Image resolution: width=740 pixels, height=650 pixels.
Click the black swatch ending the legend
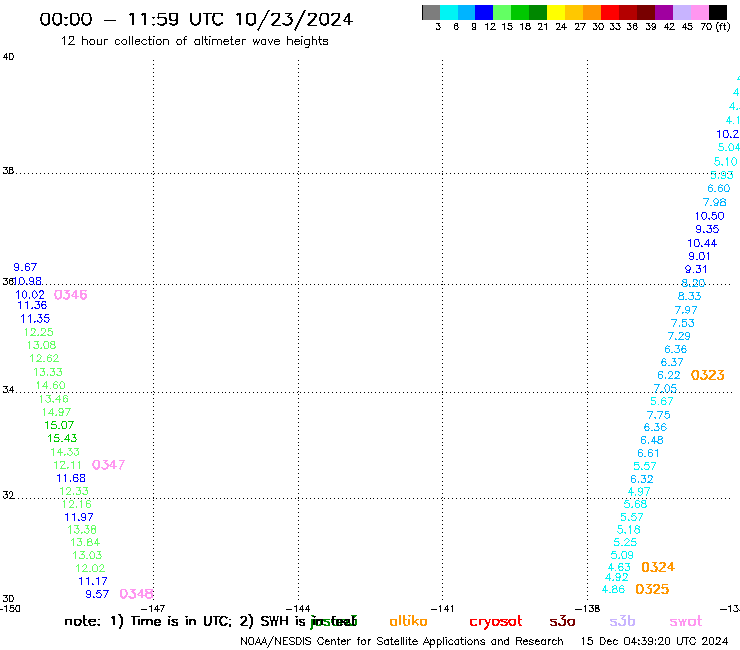coord(718,12)
